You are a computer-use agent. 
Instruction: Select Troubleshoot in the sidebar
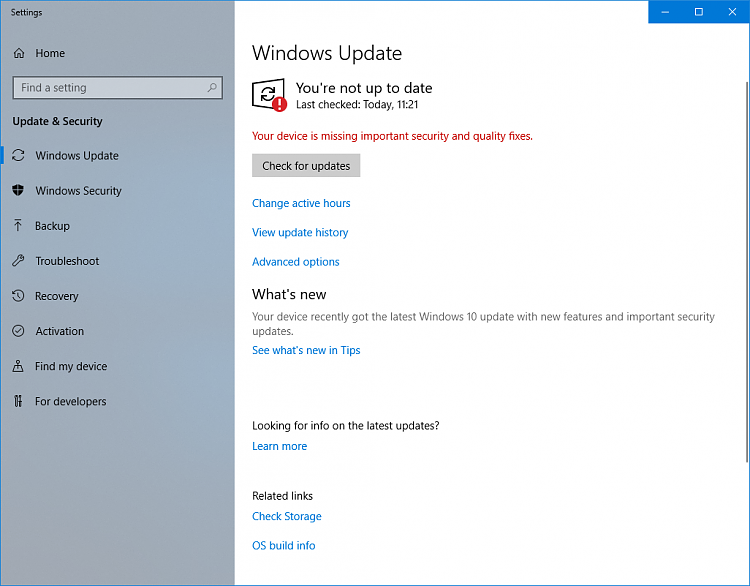117,261
